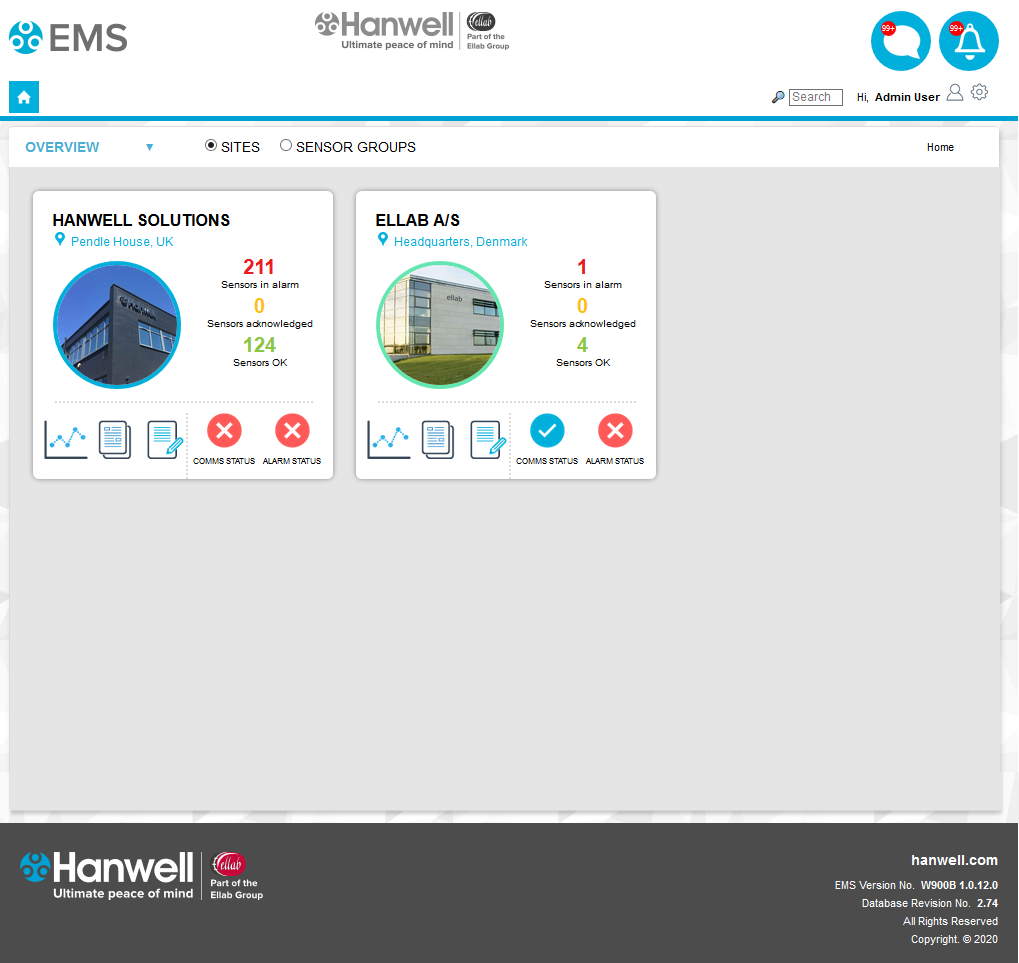Click the EMS logo at top left

pos(68,38)
